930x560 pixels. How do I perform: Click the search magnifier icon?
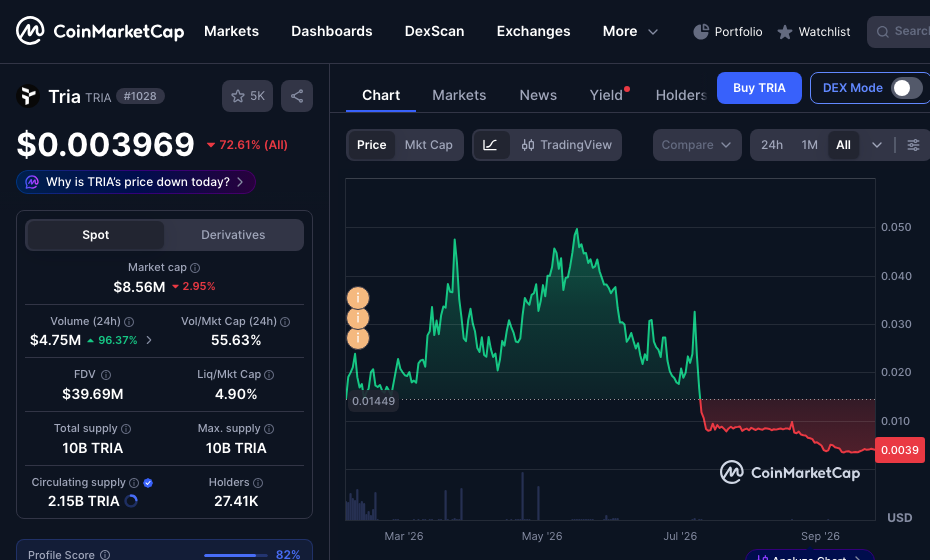[x=883, y=32]
